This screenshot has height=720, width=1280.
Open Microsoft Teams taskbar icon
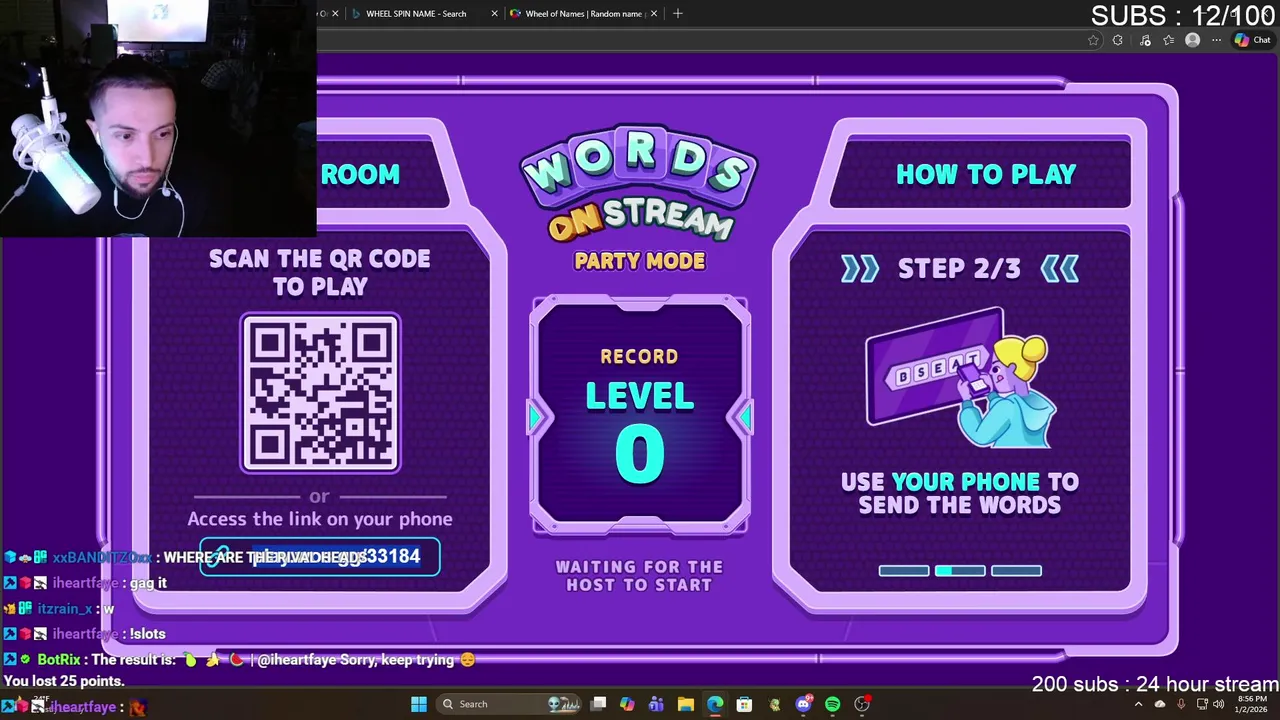[x=656, y=704]
